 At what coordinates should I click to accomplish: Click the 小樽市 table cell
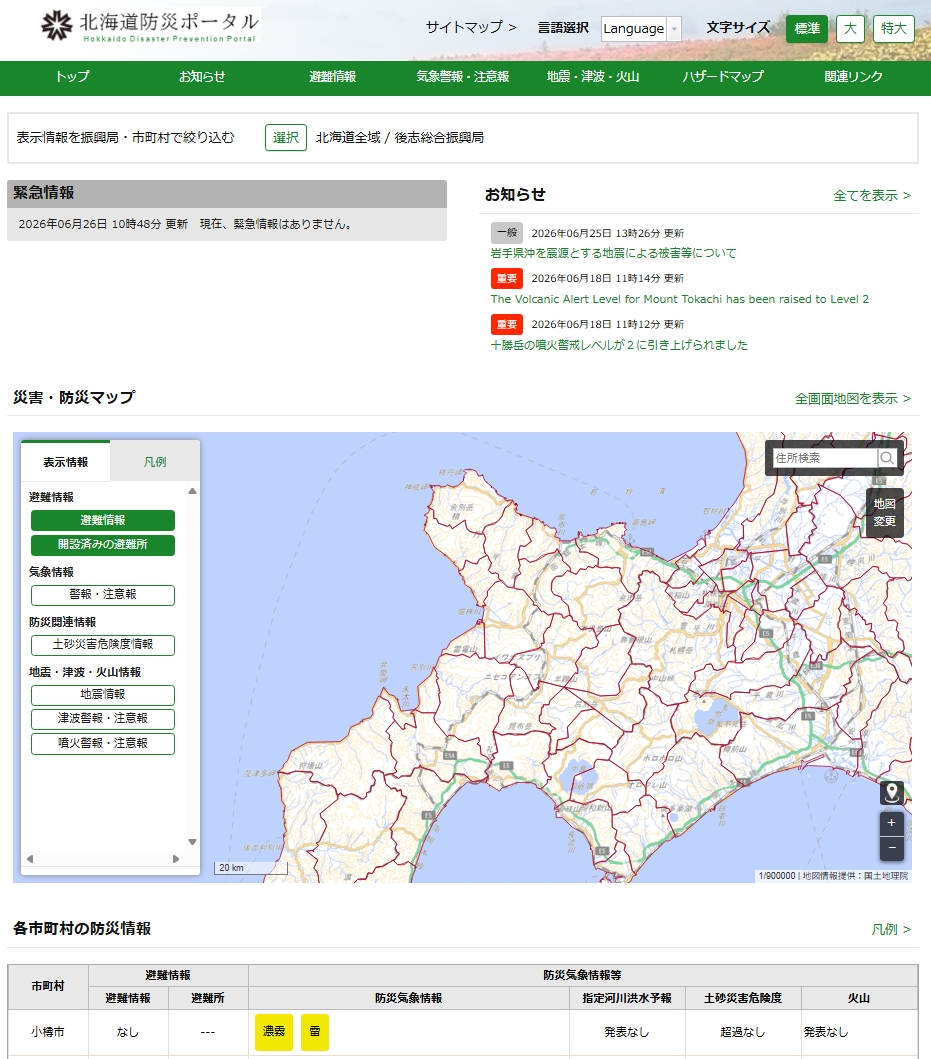tap(48, 1032)
